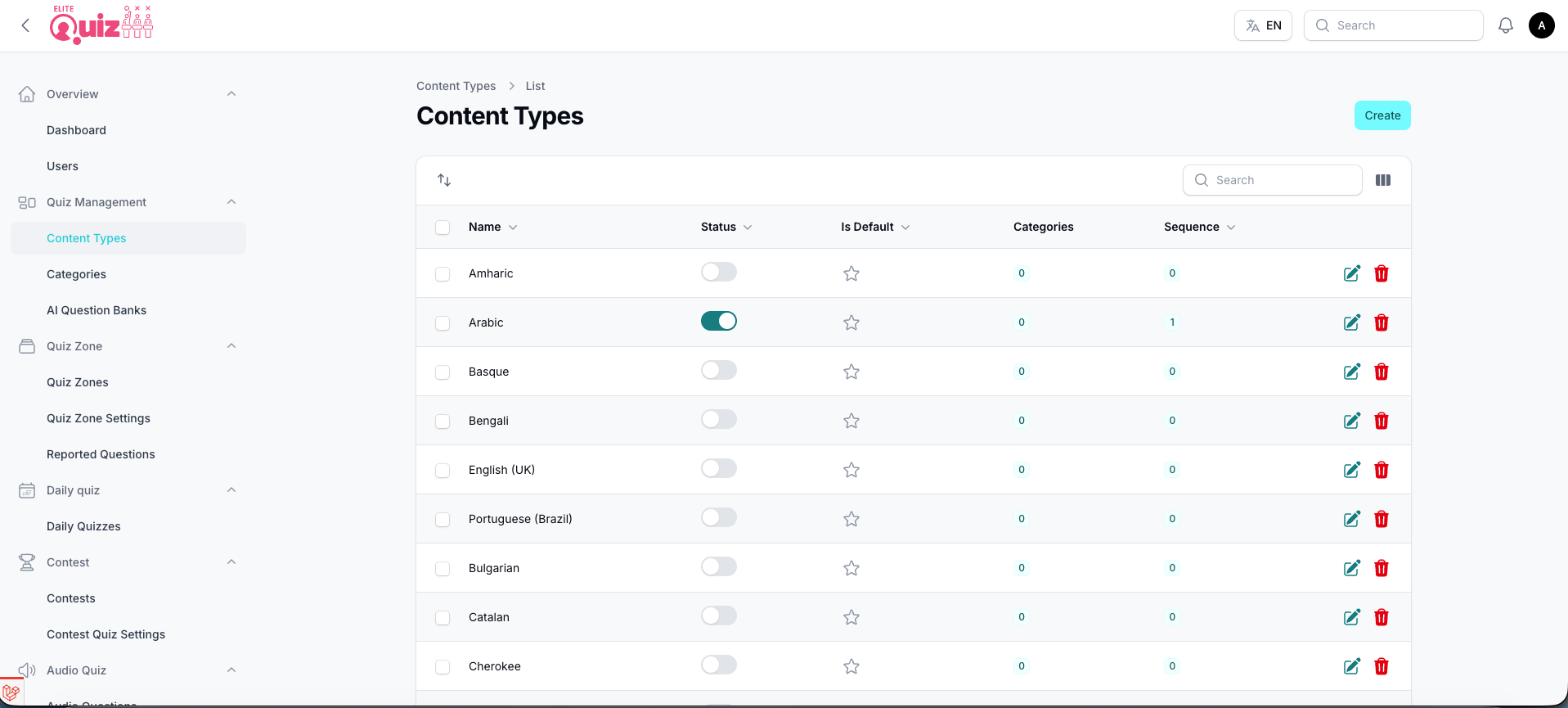The height and width of the screenshot is (708, 1568).
Task: Open the EN language switcher
Action: click(1263, 25)
